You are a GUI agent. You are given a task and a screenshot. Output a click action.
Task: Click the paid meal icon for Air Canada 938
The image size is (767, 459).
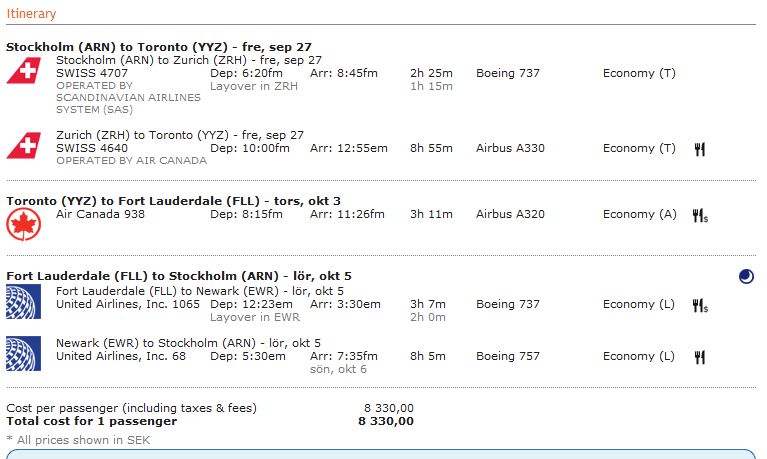click(x=700, y=215)
